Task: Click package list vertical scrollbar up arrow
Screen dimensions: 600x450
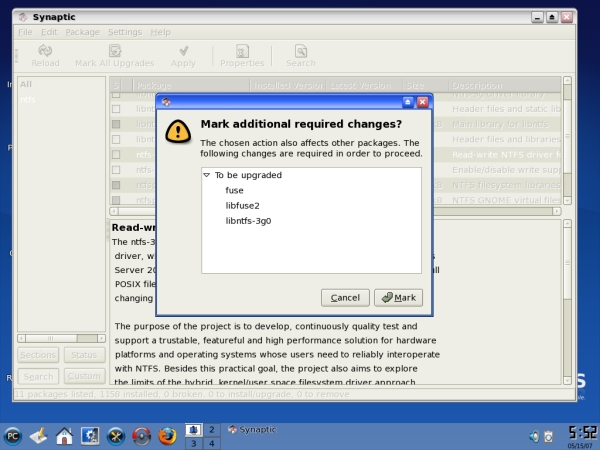Action: point(567,80)
